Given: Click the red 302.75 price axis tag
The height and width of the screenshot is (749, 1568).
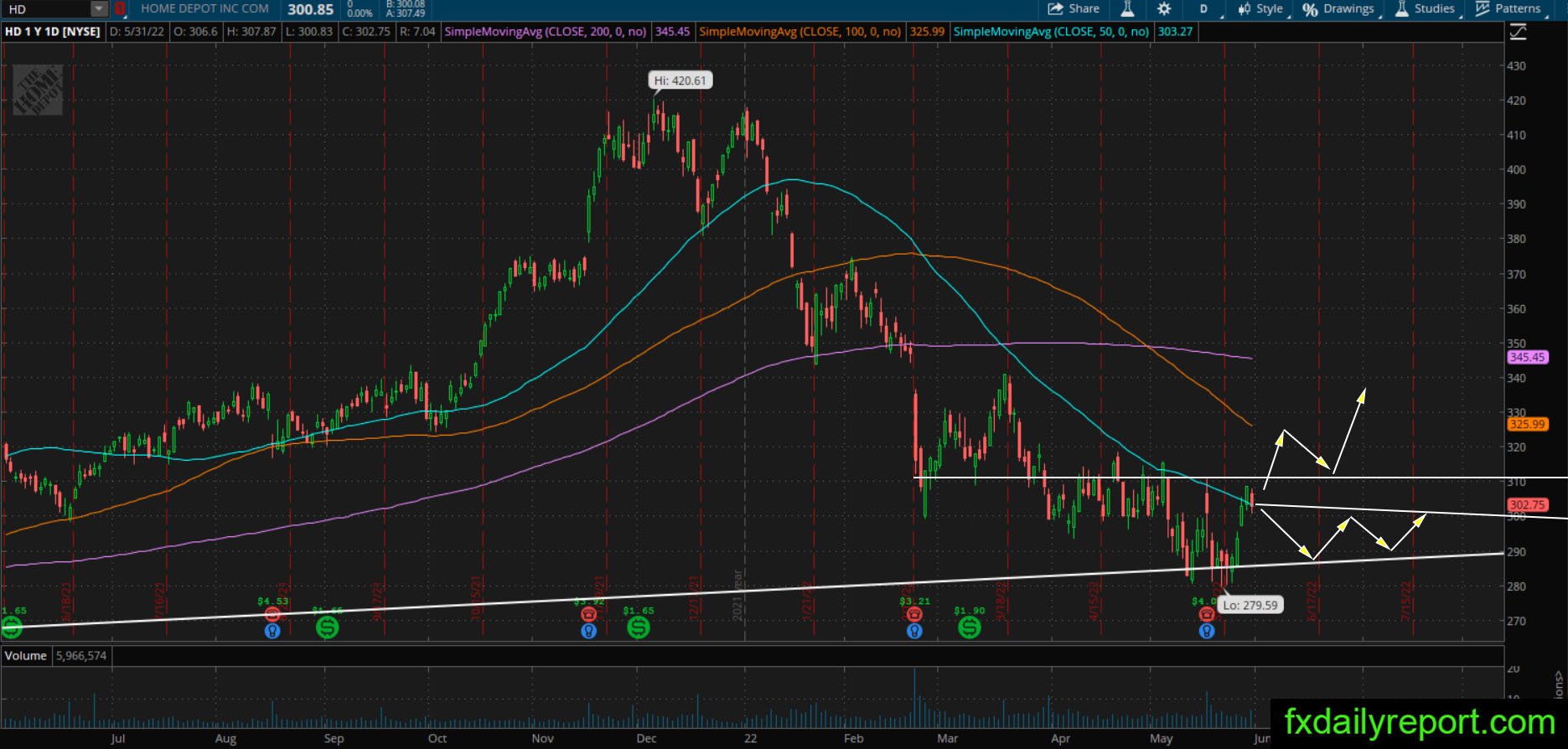Looking at the screenshot, I should point(1527,505).
